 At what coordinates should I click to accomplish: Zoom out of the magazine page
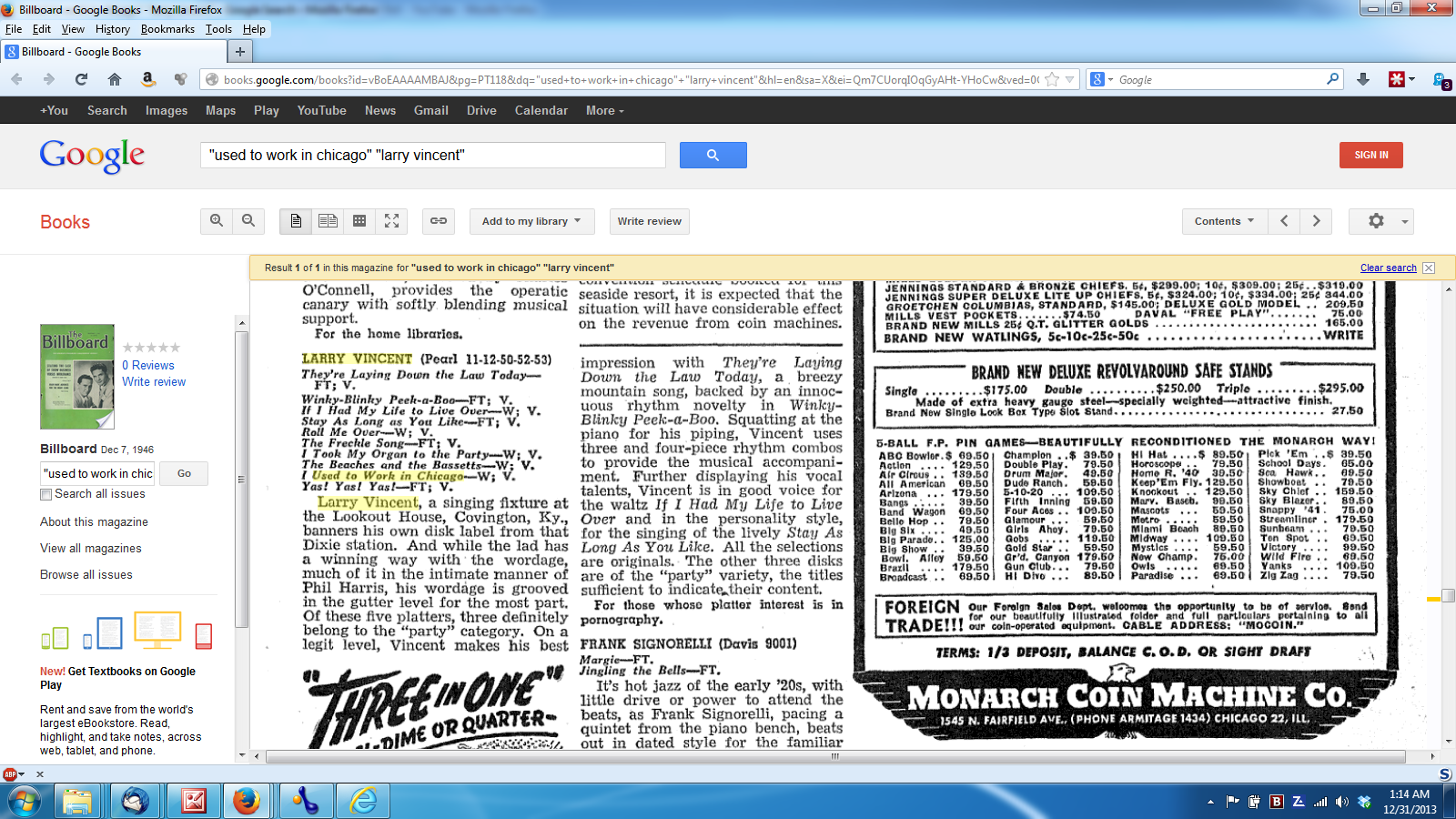pos(248,221)
